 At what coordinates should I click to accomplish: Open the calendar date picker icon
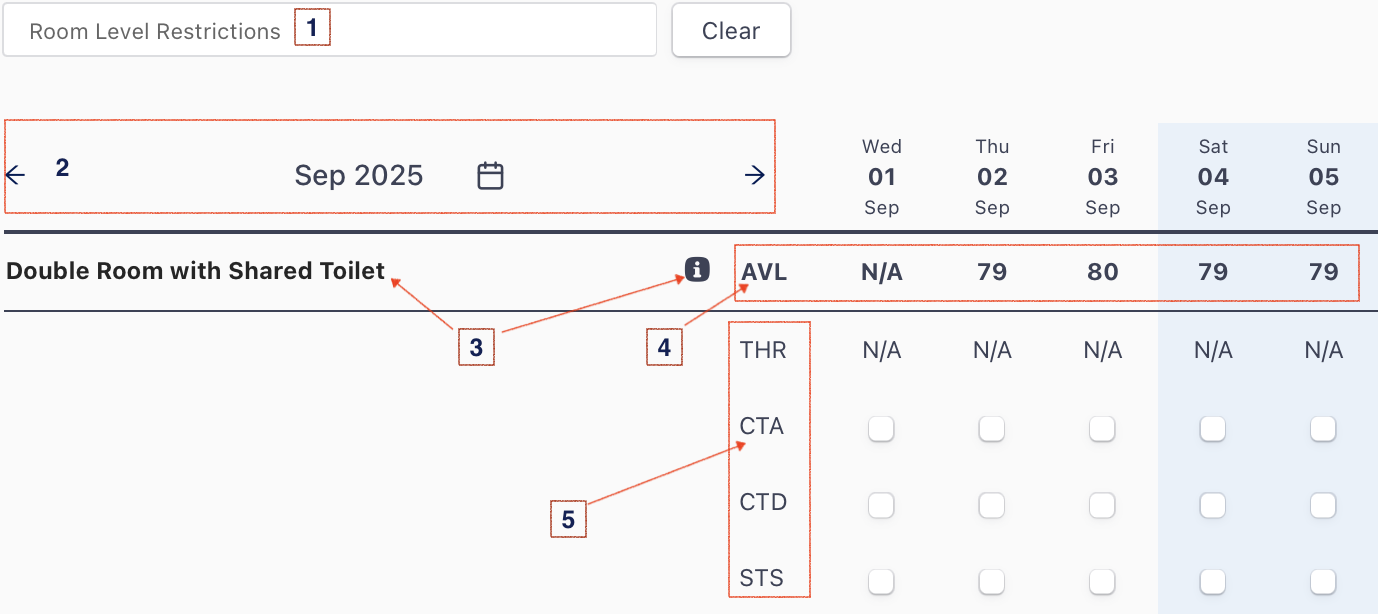coord(490,176)
